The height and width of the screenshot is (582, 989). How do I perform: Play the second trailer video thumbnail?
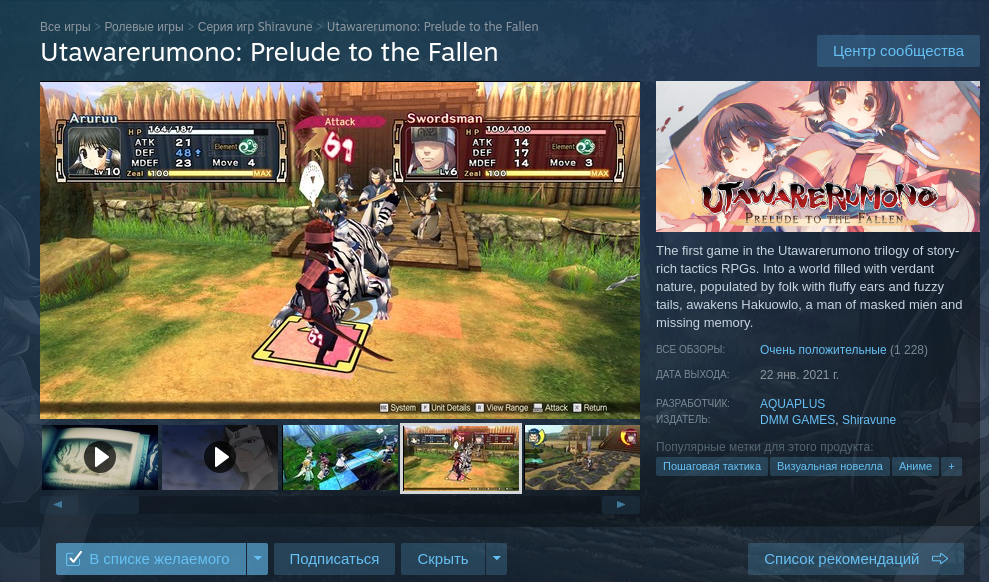(x=220, y=457)
